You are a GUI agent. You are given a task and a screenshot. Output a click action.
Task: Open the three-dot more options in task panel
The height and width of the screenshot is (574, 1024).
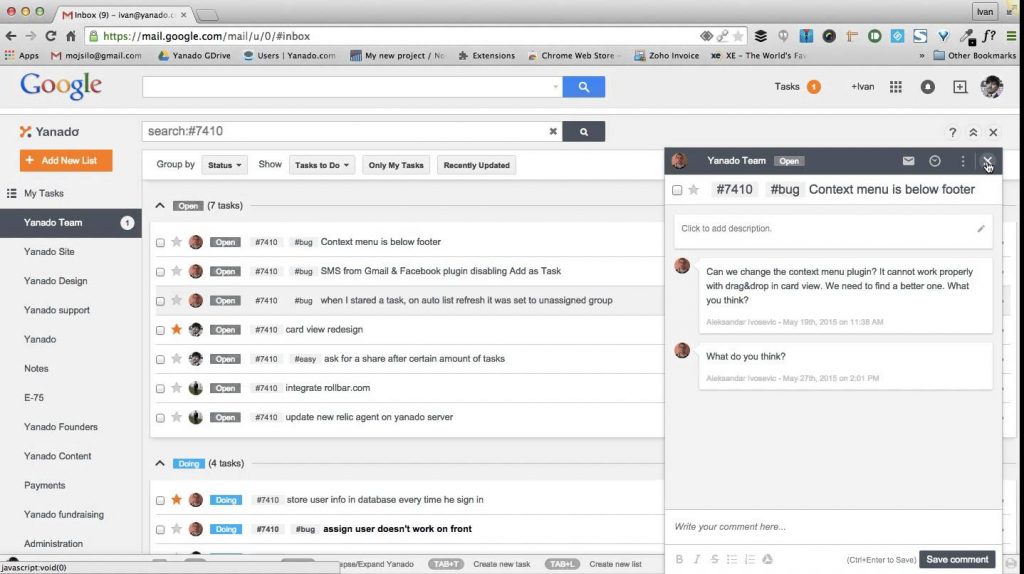963,161
